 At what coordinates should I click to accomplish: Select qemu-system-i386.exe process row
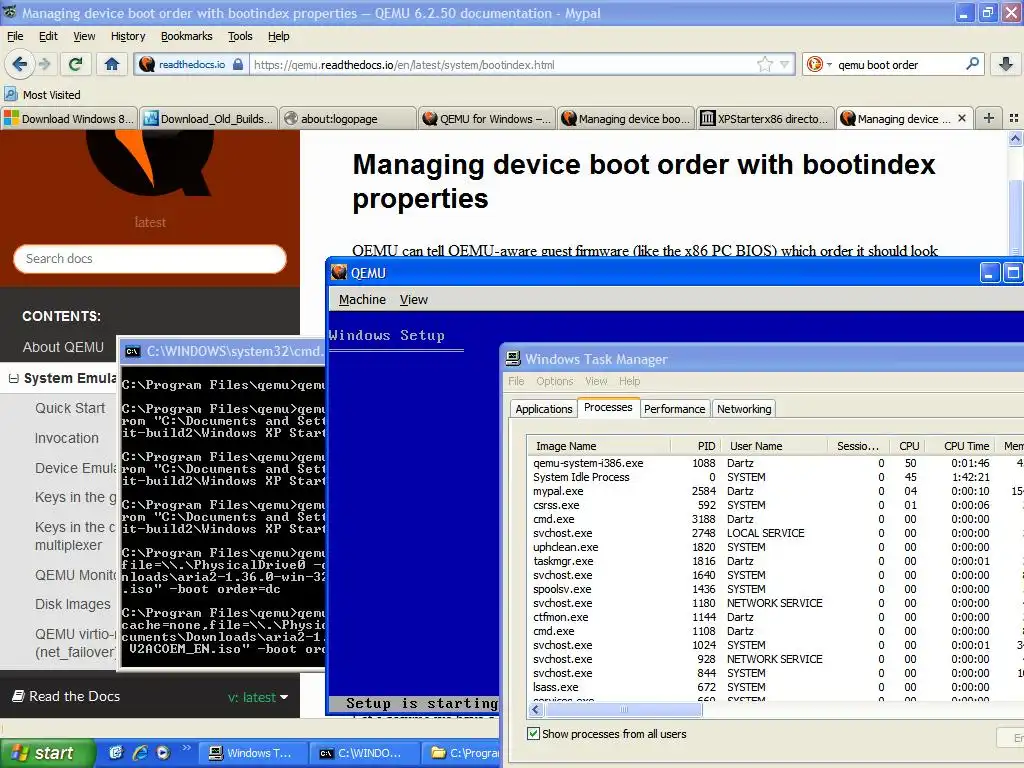(x=776, y=463)
